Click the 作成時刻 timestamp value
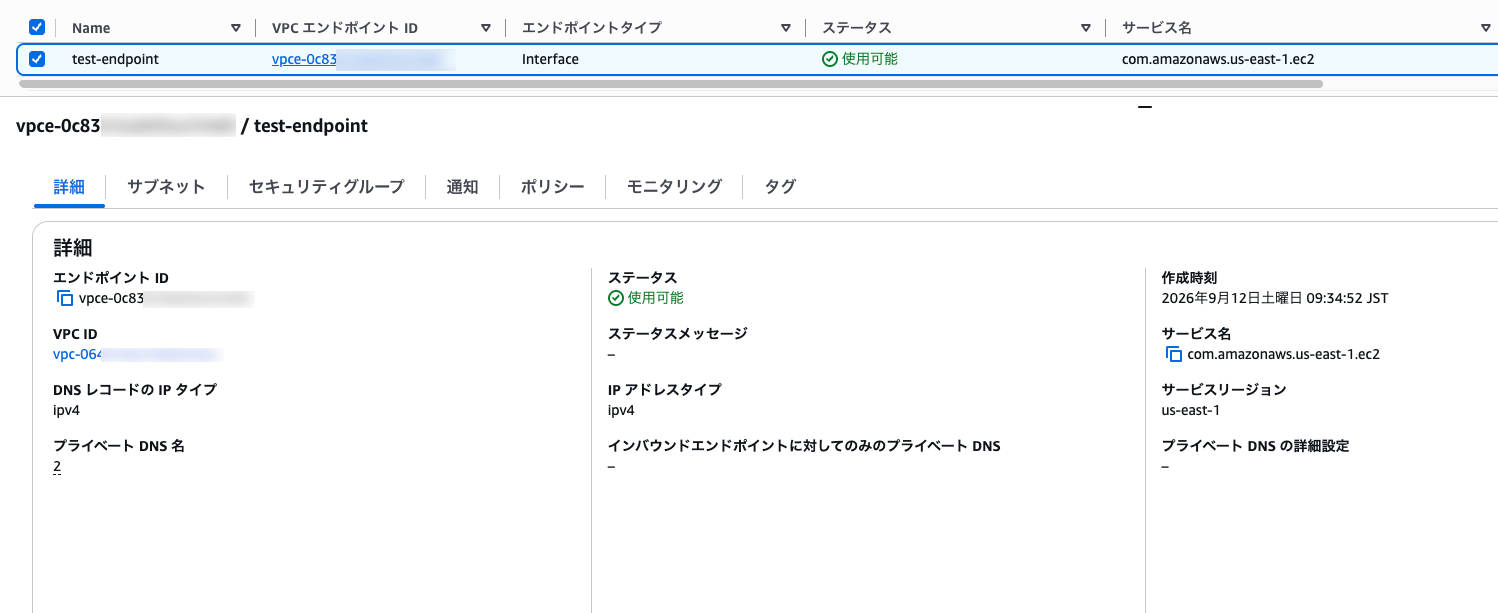The image size is (1498, 613). (x=1275, y=298)
